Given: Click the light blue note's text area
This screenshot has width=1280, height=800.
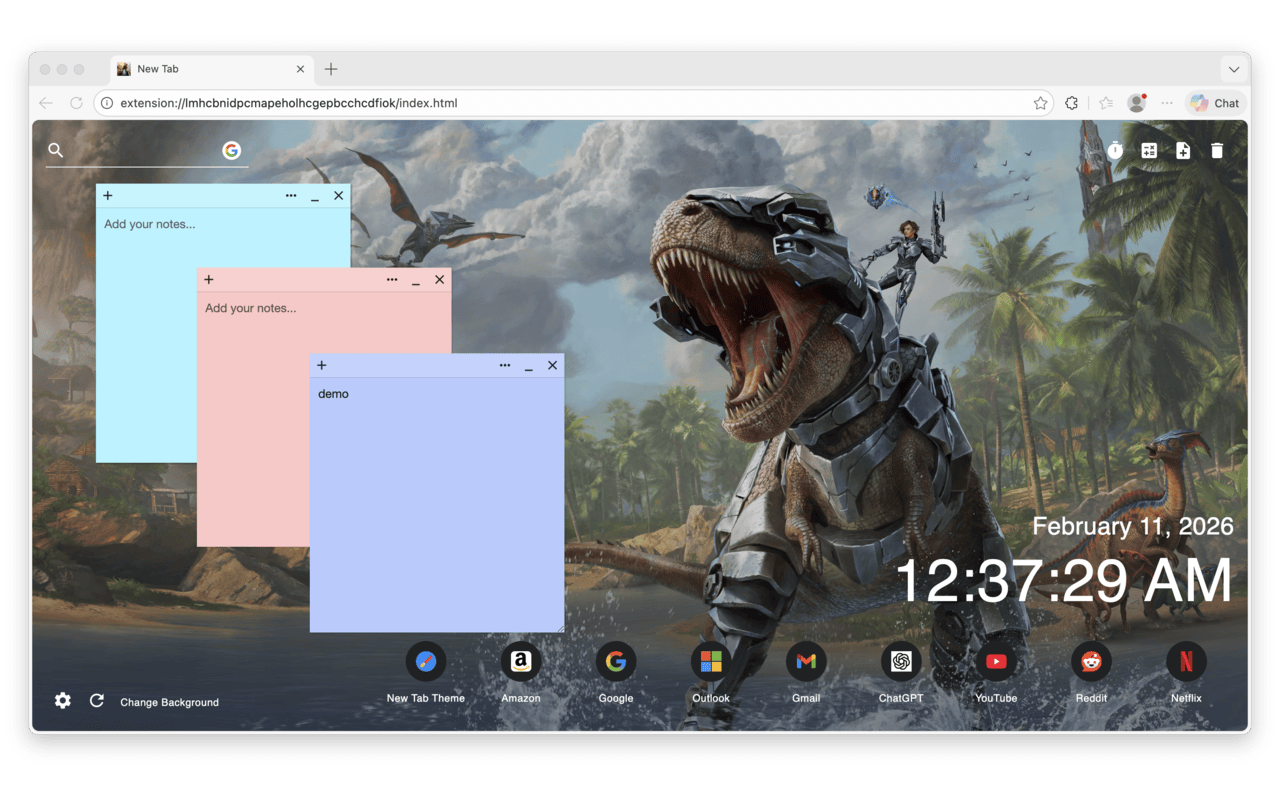Looking at the screenshot, I should 148,320.
